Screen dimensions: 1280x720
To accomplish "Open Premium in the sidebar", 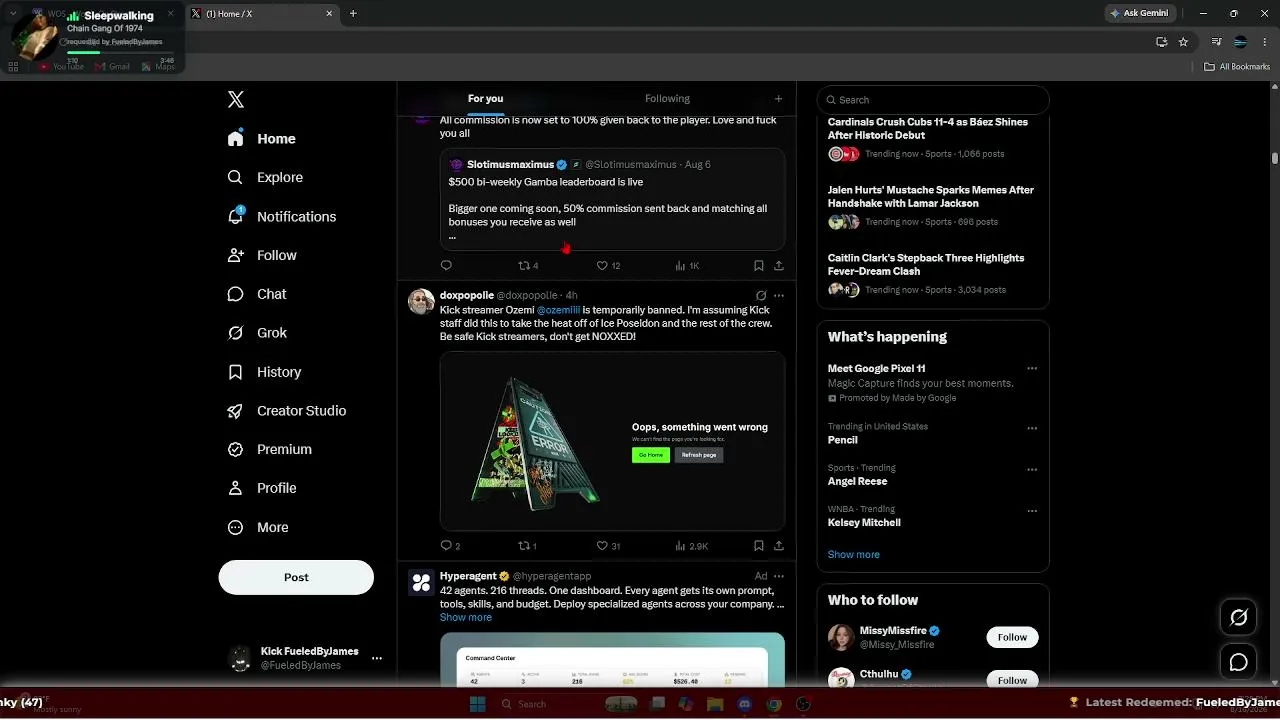I will click(269, 449).
